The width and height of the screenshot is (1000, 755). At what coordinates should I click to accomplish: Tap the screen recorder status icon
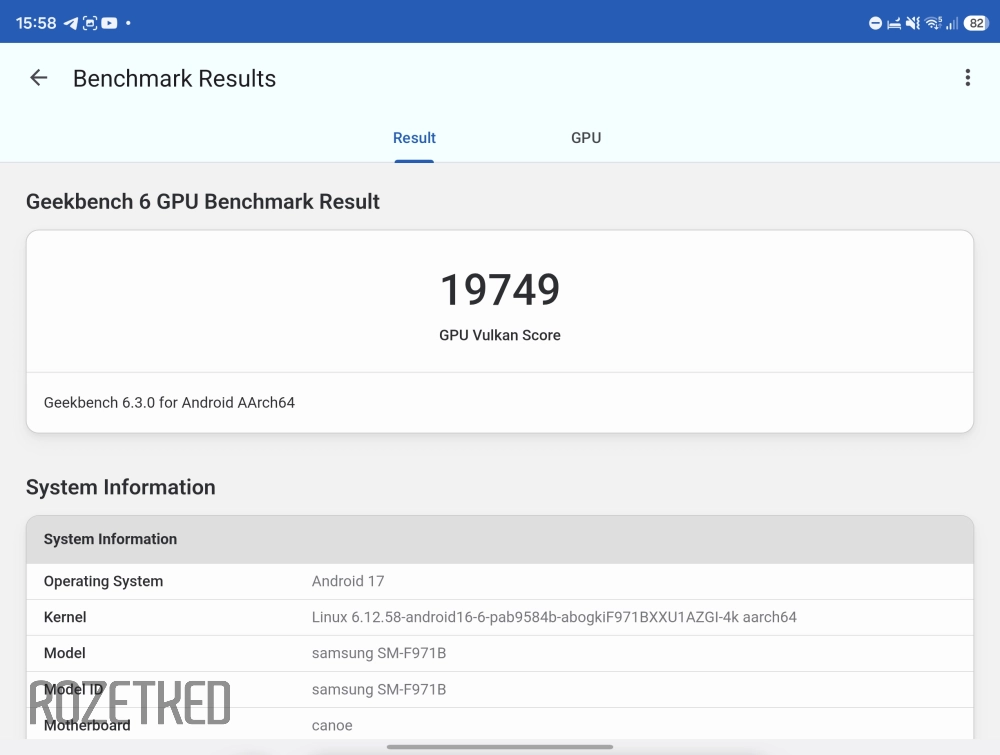90,24
